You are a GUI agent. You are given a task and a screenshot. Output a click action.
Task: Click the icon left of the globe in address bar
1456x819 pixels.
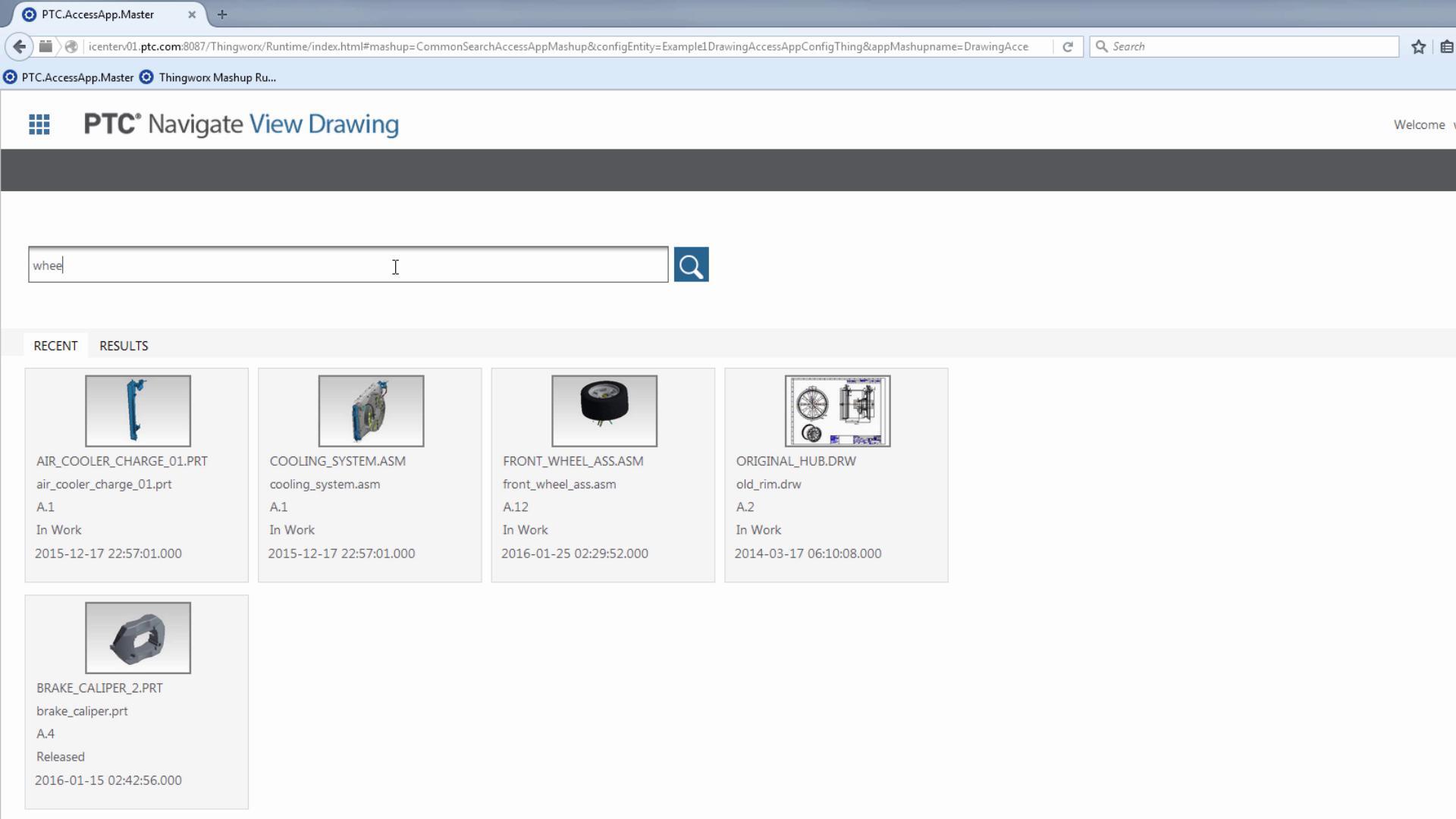click(45, 46)
